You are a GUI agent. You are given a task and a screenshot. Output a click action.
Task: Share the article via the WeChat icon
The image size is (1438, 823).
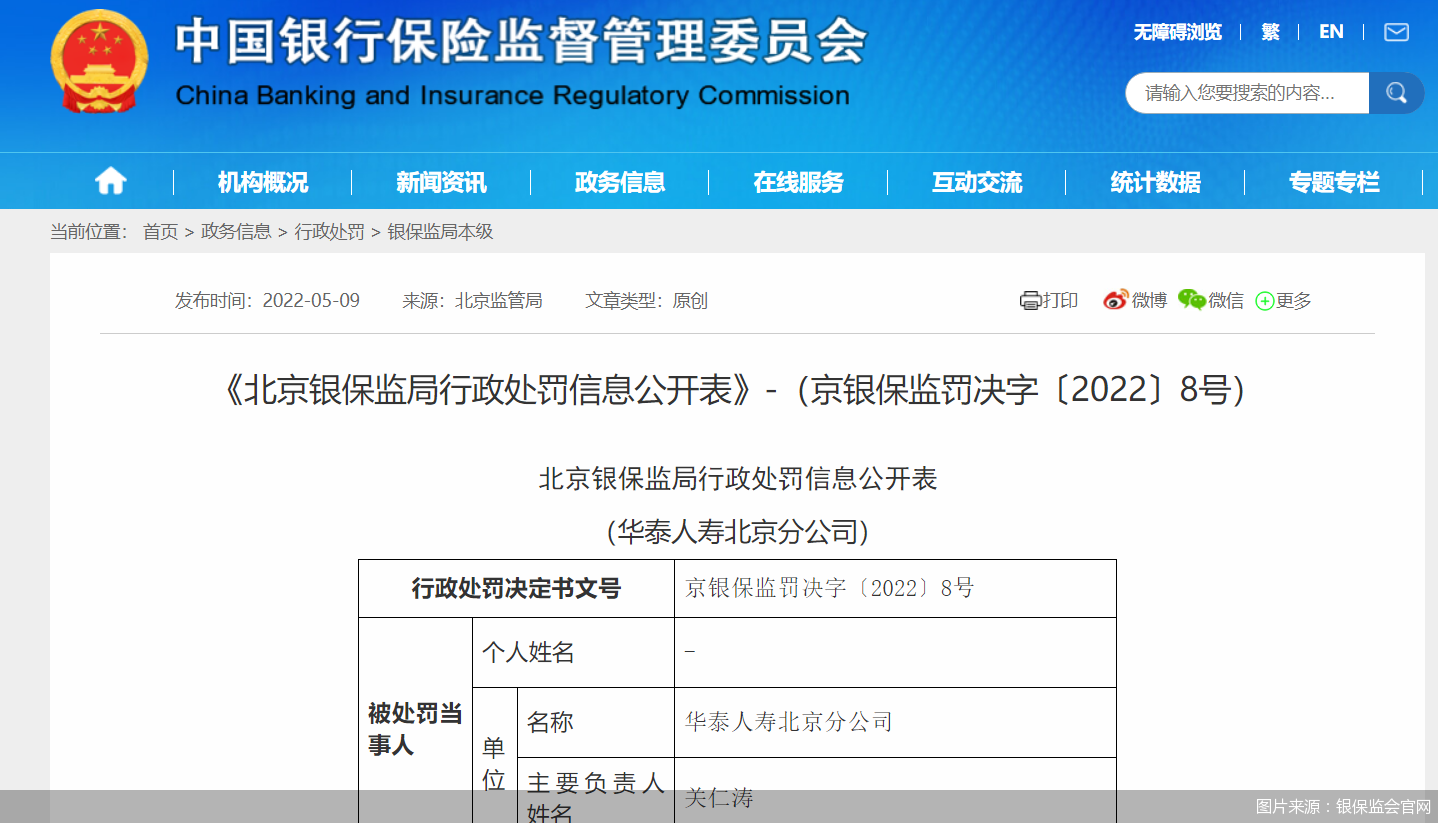1190,300
